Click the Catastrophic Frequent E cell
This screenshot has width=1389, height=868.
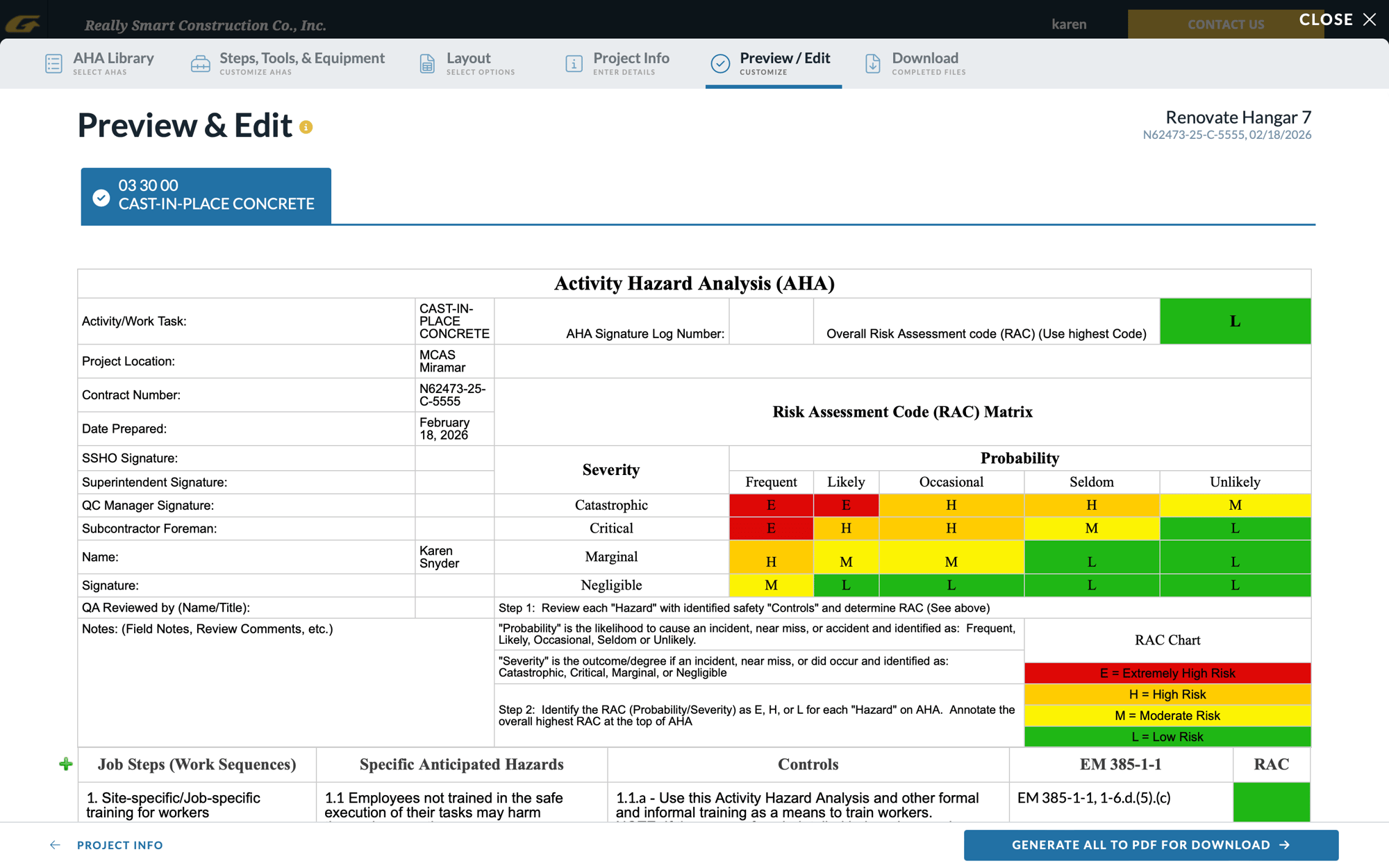(771, 505)
